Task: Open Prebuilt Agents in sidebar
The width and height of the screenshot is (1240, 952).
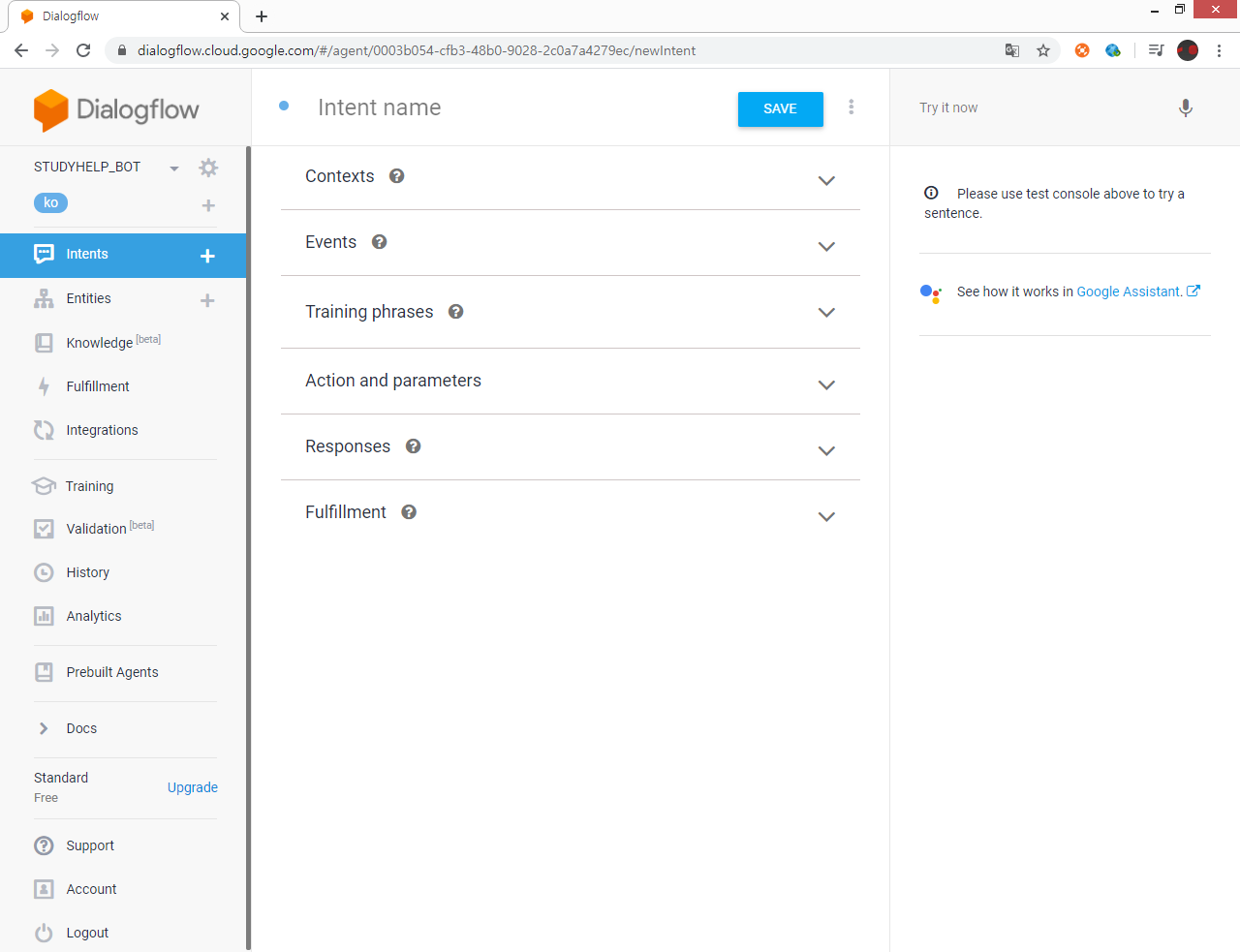Action: coord(112,672)
